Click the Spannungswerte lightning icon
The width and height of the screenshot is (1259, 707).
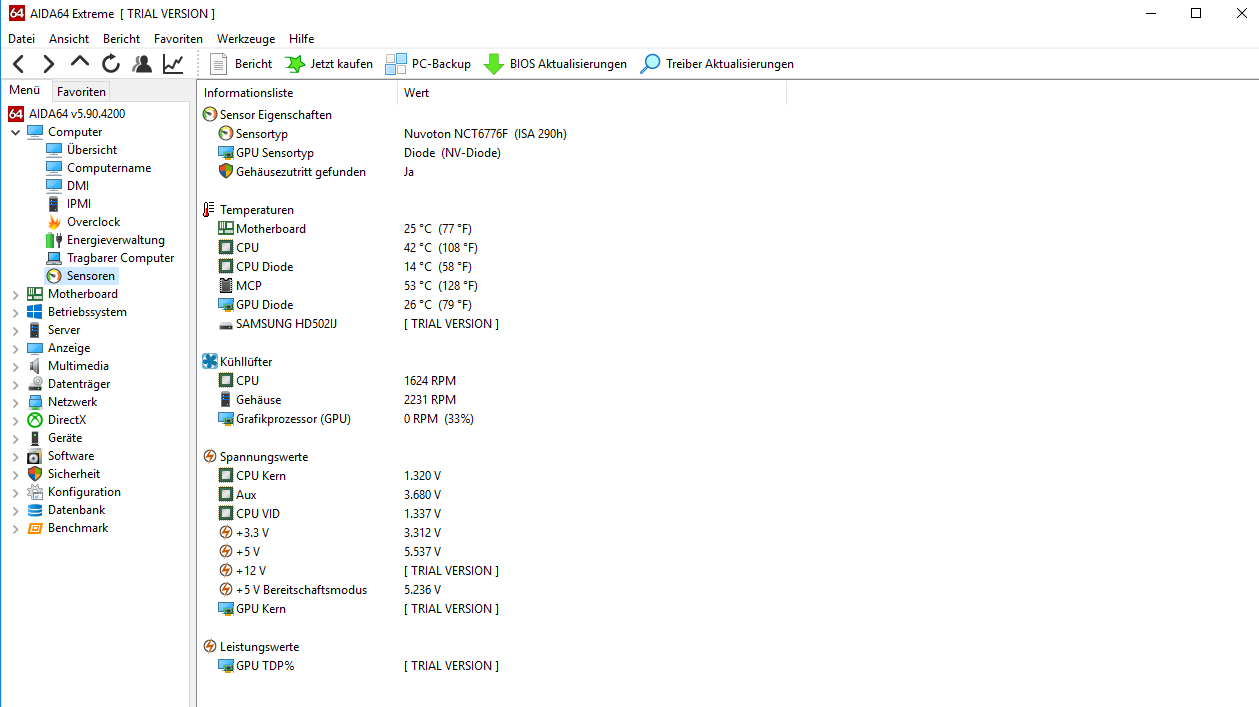coord(210,457)
